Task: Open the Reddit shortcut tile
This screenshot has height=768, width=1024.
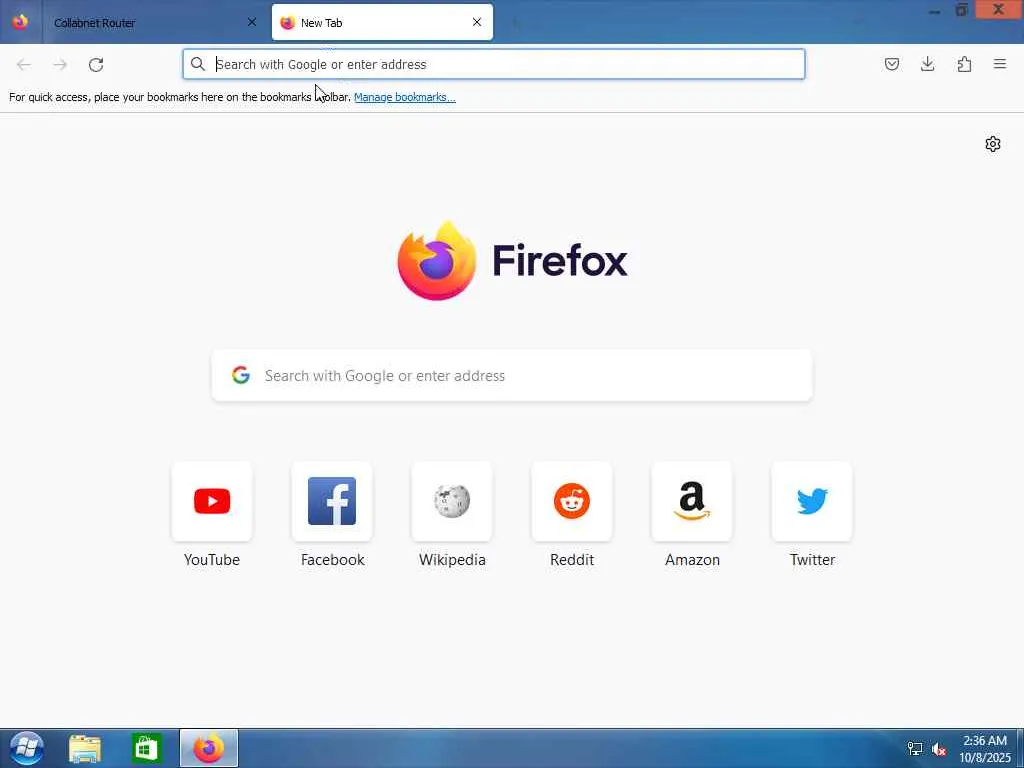Action: coord(572,501)
